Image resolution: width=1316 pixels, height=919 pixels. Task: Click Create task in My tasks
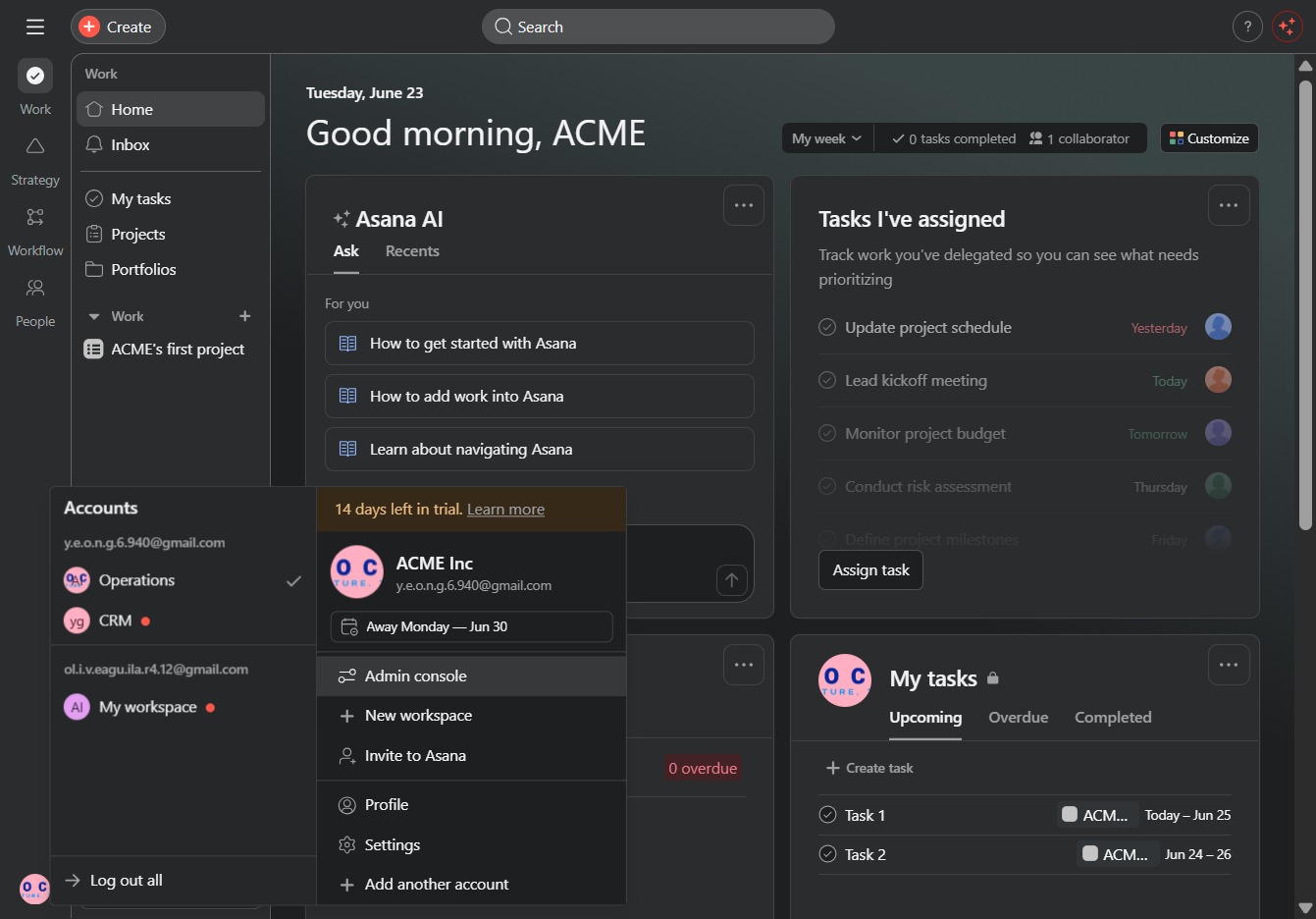point(869,768)
